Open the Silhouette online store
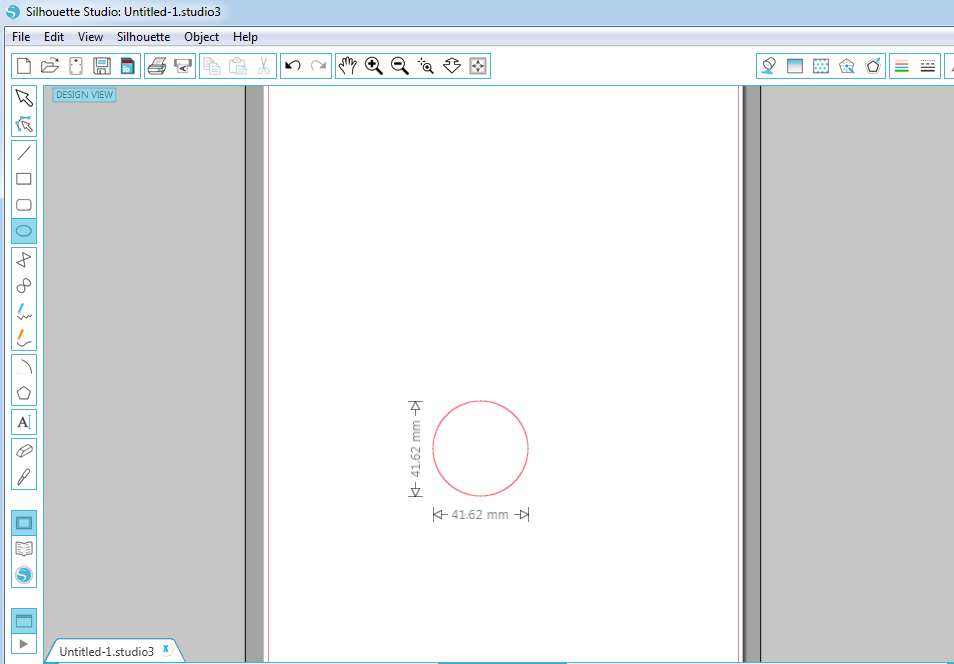The height and width of the screenshot is (664, 954). pyautogui.click(x=24, y=575)
